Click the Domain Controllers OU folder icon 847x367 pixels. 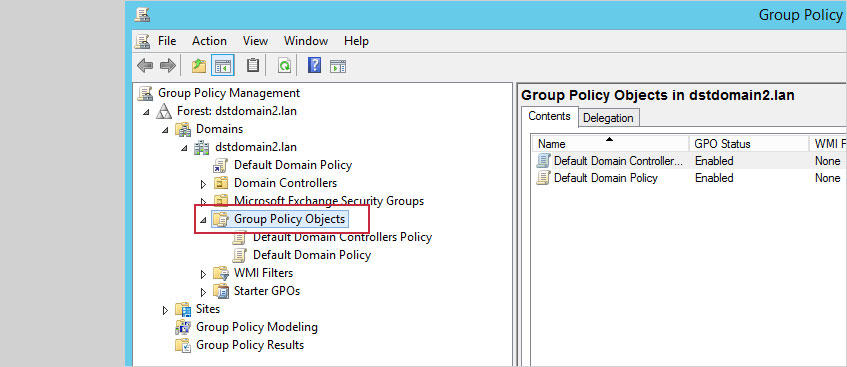220,183
